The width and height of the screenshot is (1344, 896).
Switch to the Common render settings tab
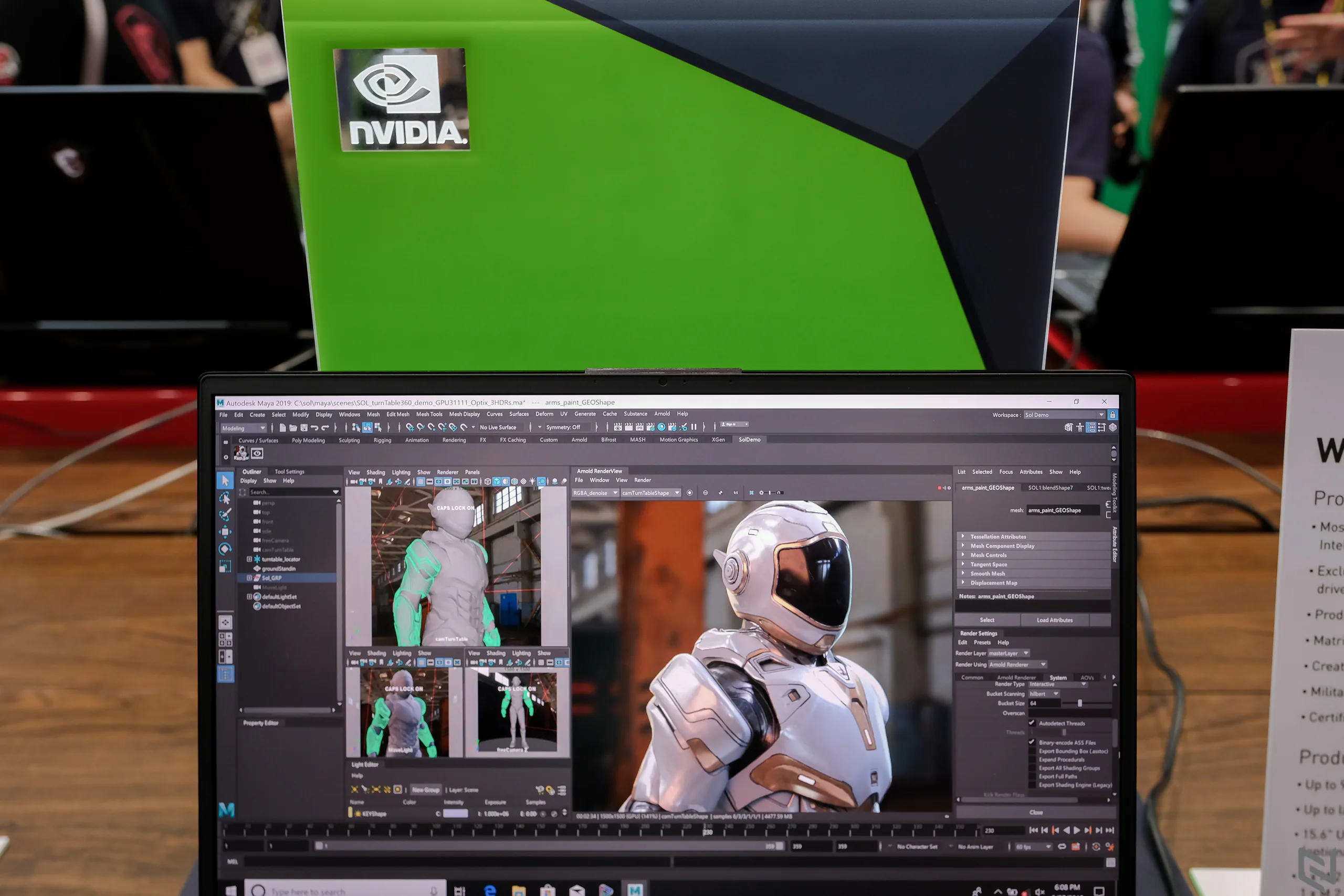(x=972, y=678)
